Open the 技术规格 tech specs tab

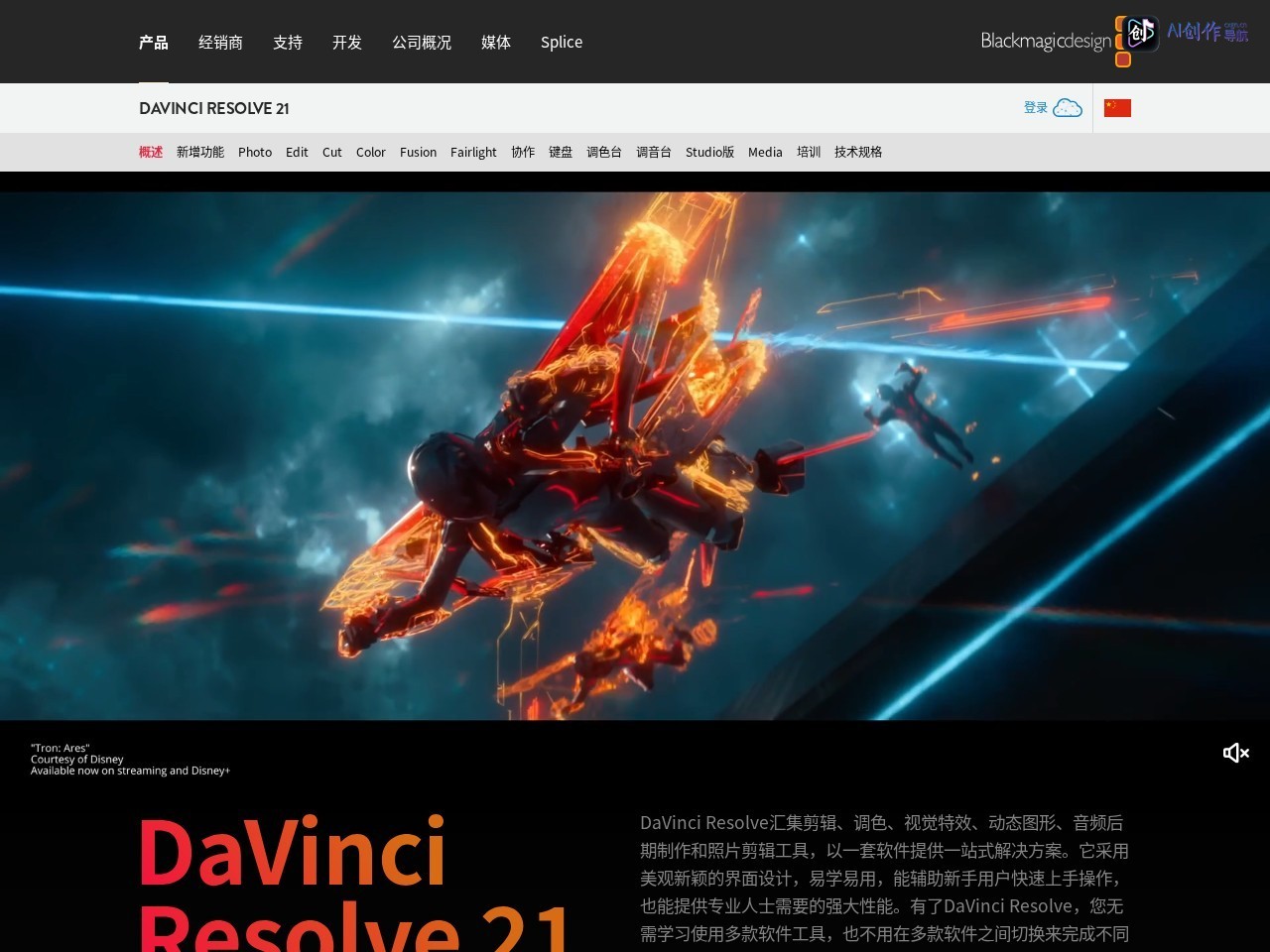coord(858,152)
